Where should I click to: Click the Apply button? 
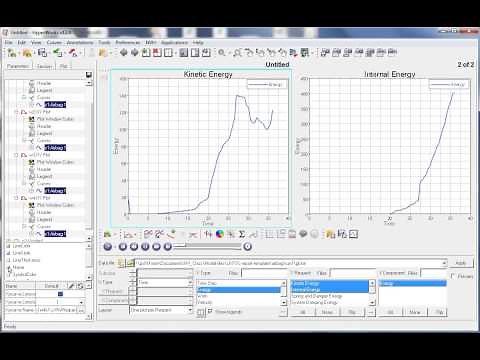pos(461,263)
